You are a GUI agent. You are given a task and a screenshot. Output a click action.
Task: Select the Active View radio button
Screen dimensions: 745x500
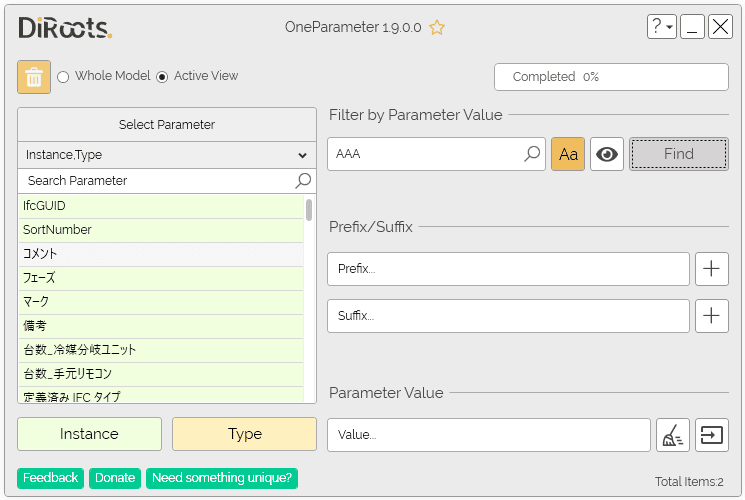[162, 77]
